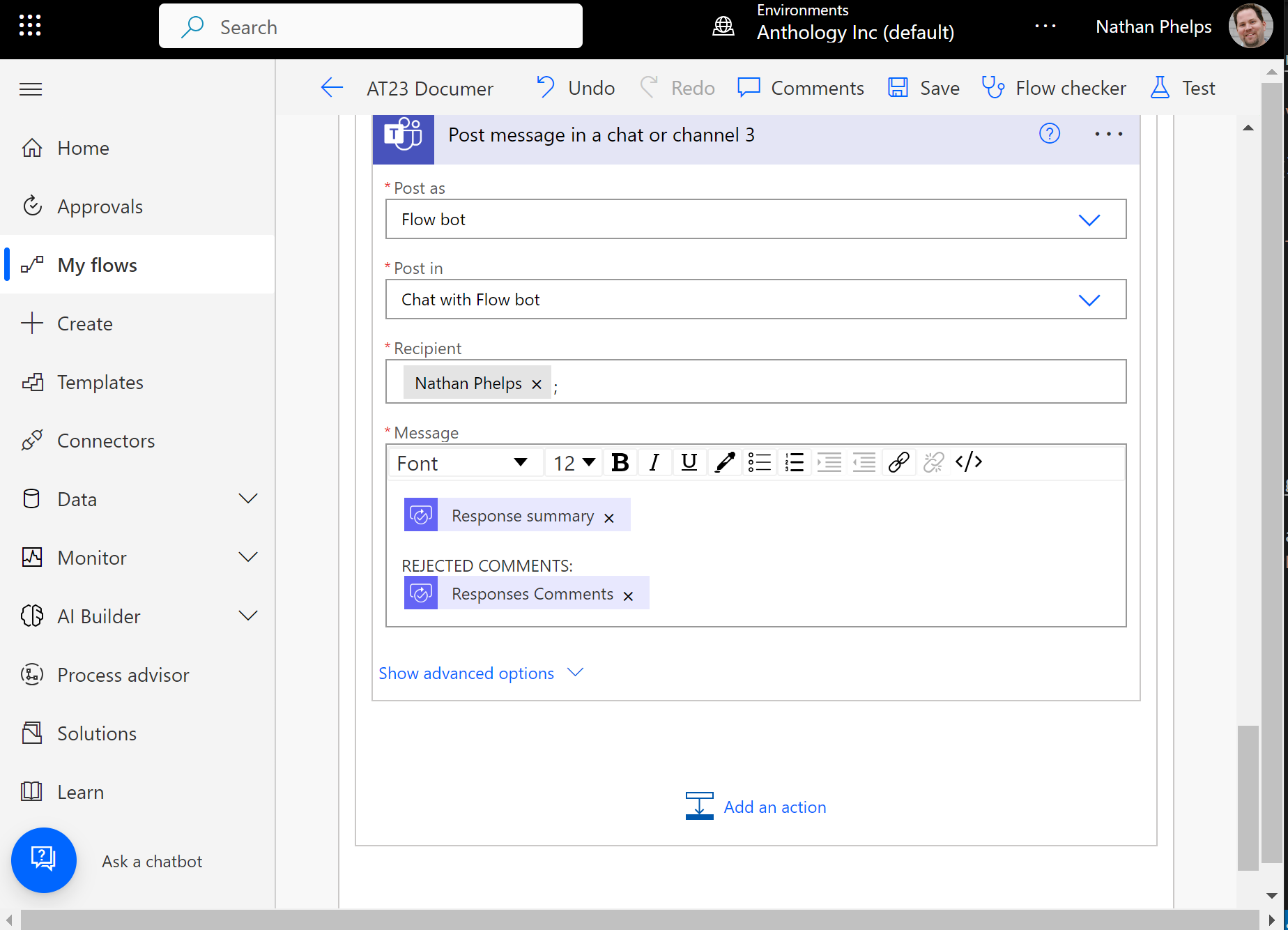Click the designer vertical scrollbar thumb

(1248, 798)
